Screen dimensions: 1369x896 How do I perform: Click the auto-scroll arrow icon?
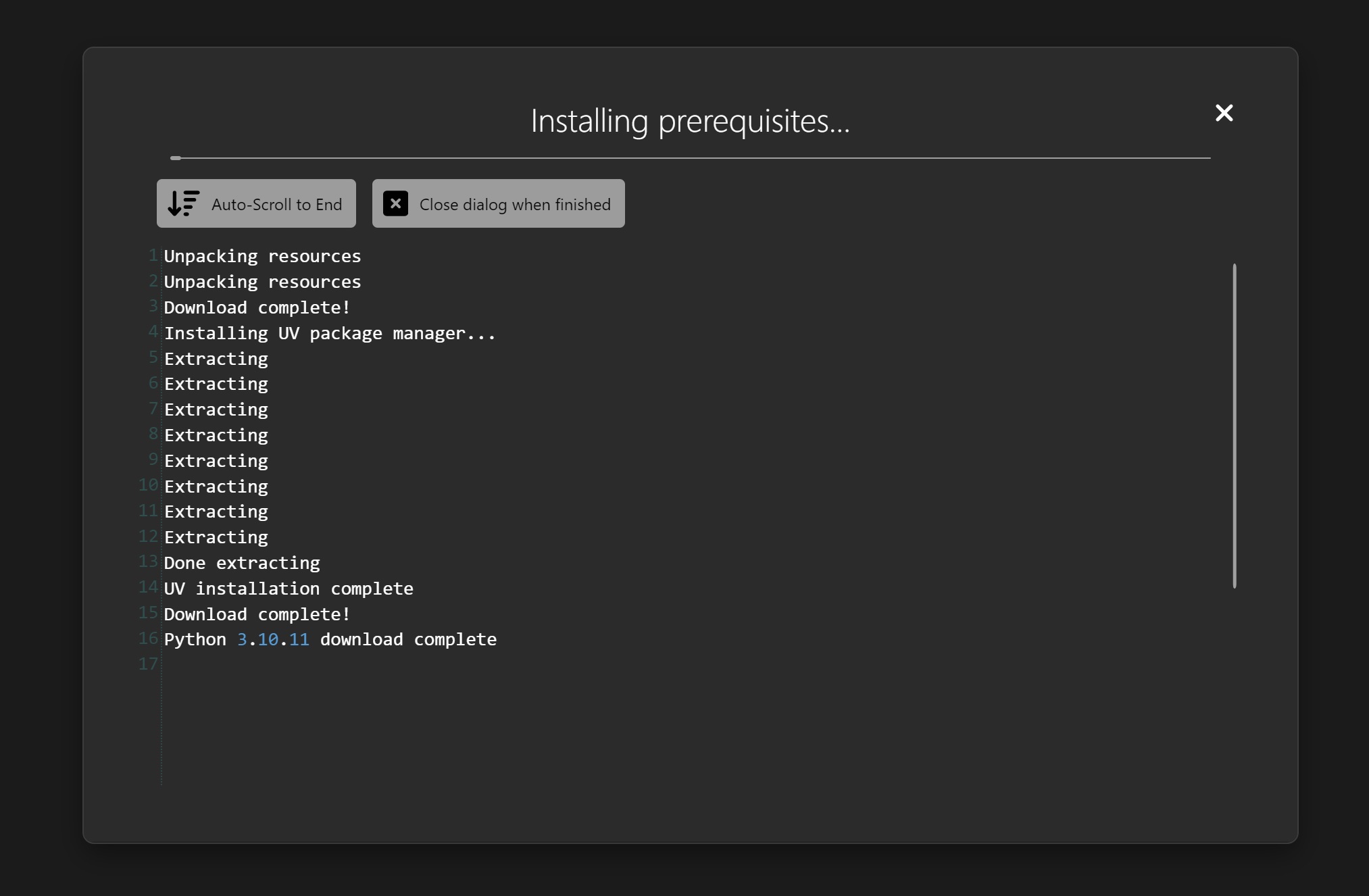pyautogui.click(x=183, y=203)
